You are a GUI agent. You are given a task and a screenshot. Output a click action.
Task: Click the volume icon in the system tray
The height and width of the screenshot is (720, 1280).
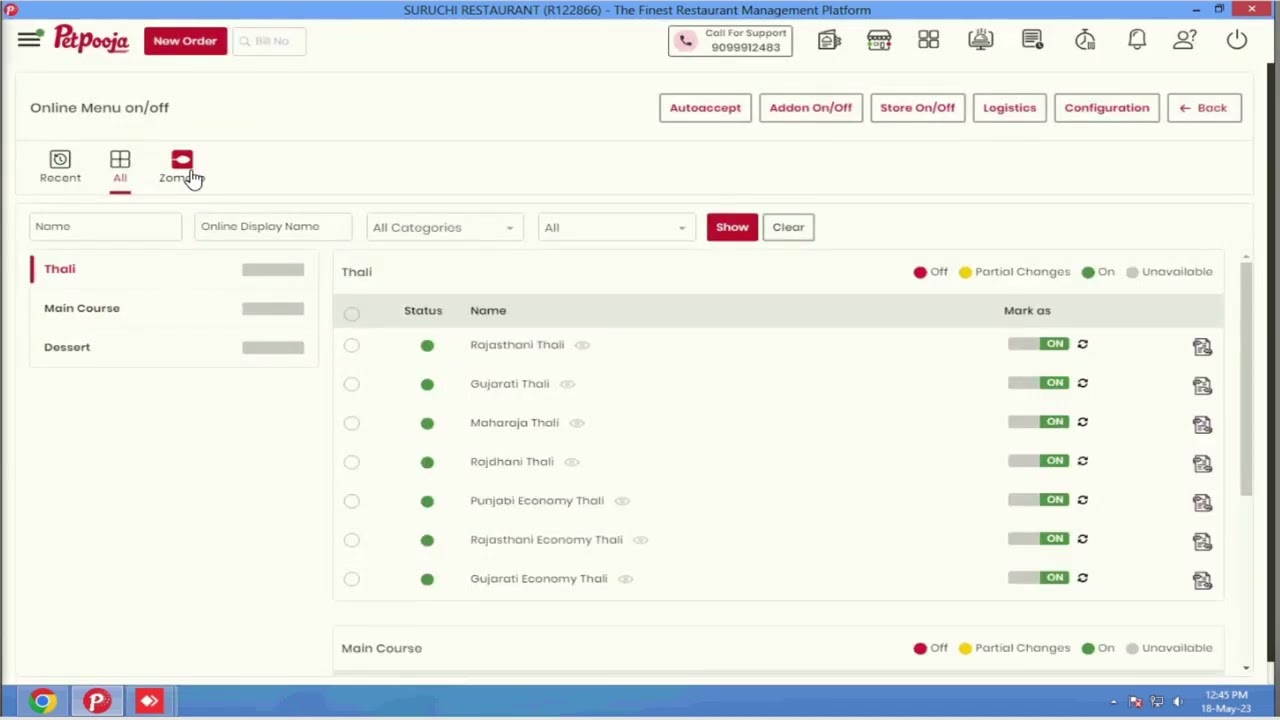(1177, 702)
